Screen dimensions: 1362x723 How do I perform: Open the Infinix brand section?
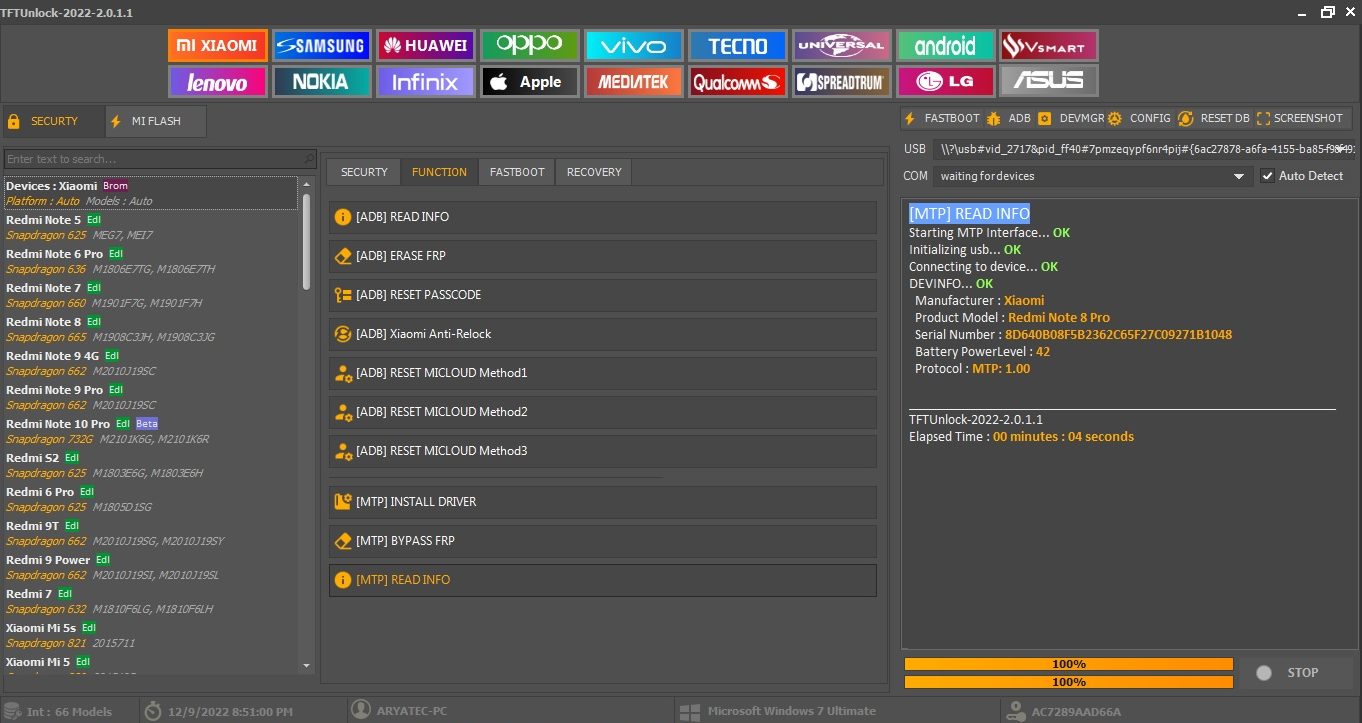(x=425, y=81)
